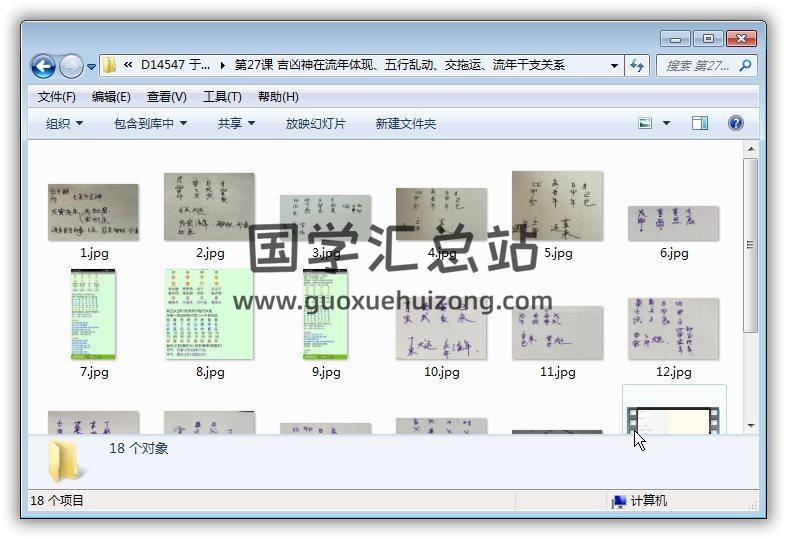Click the change view icon

point(645,123)
